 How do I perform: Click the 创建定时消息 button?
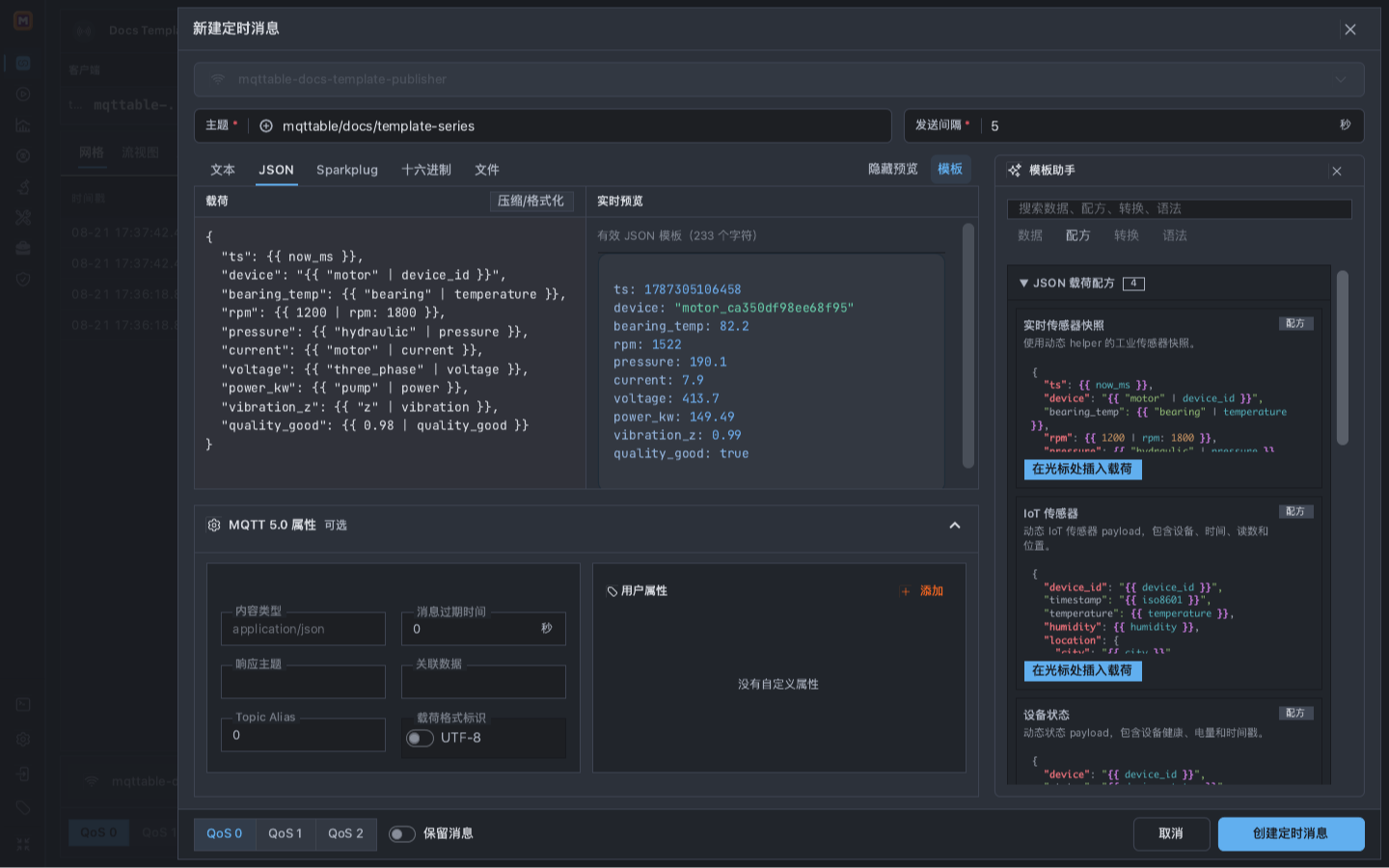click(x=1291, y=834)
